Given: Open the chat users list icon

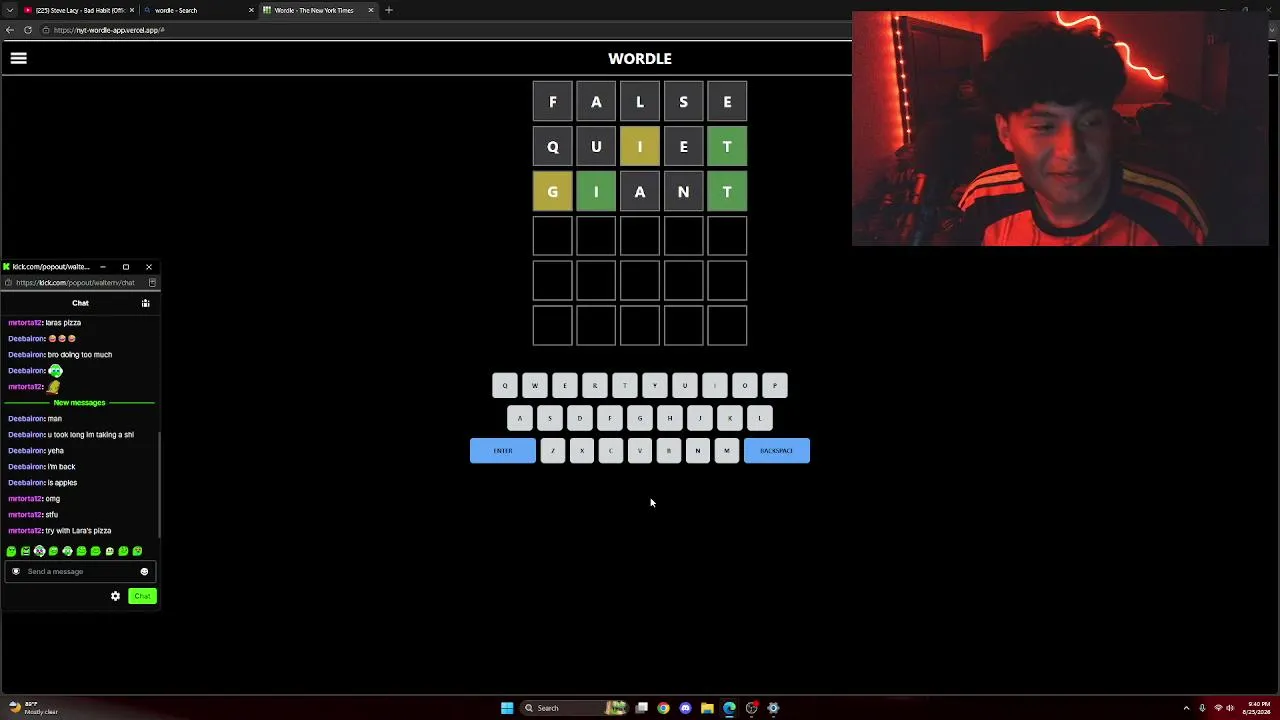Looking at the screenshot, I should (146, 303).
